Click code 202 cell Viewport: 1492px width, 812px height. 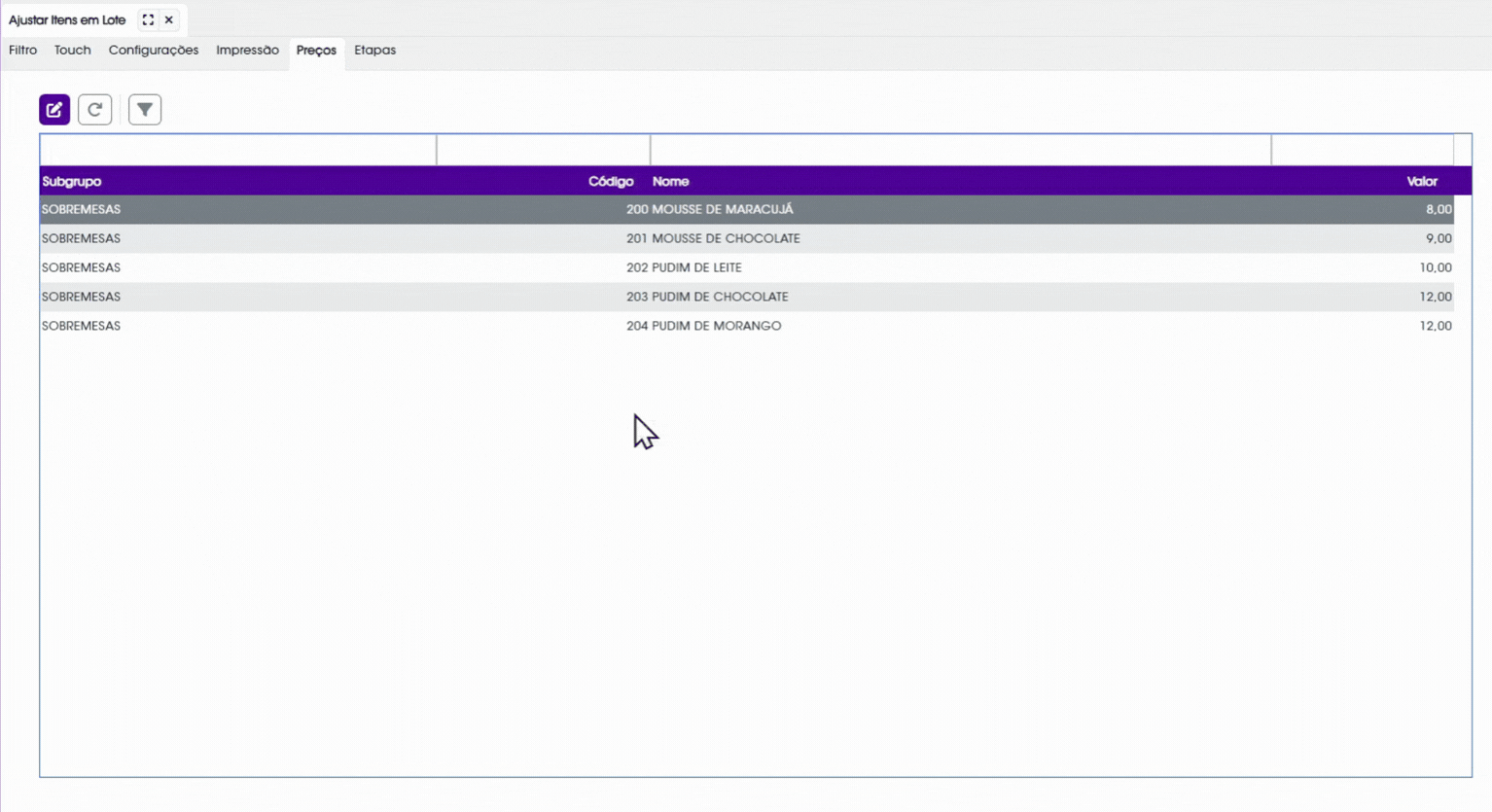click(637, 267)
